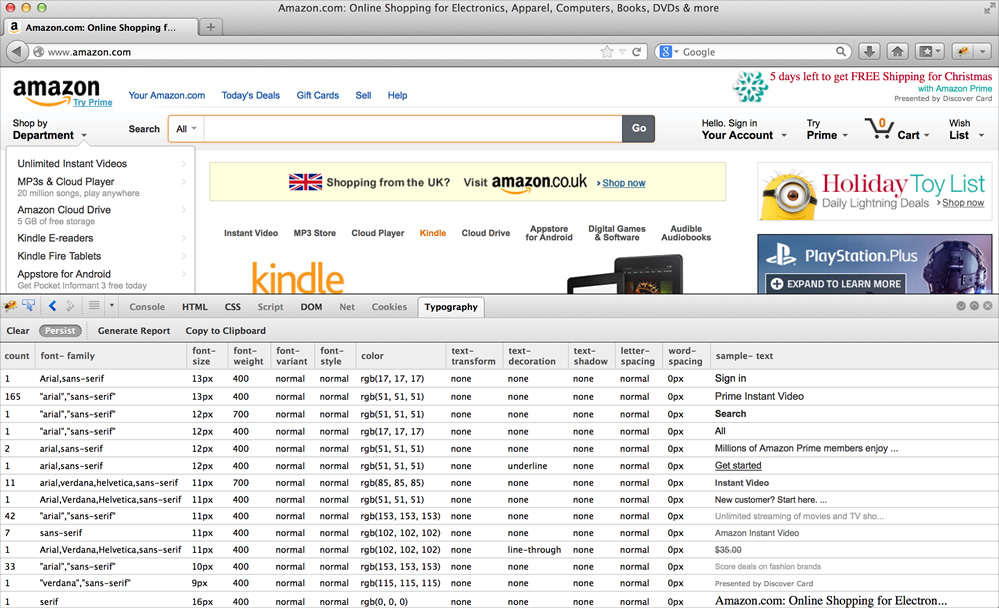This screenshot has height=608, width=999.
Task: Click the Your Amazon.com link
Action: pos(167,96)
